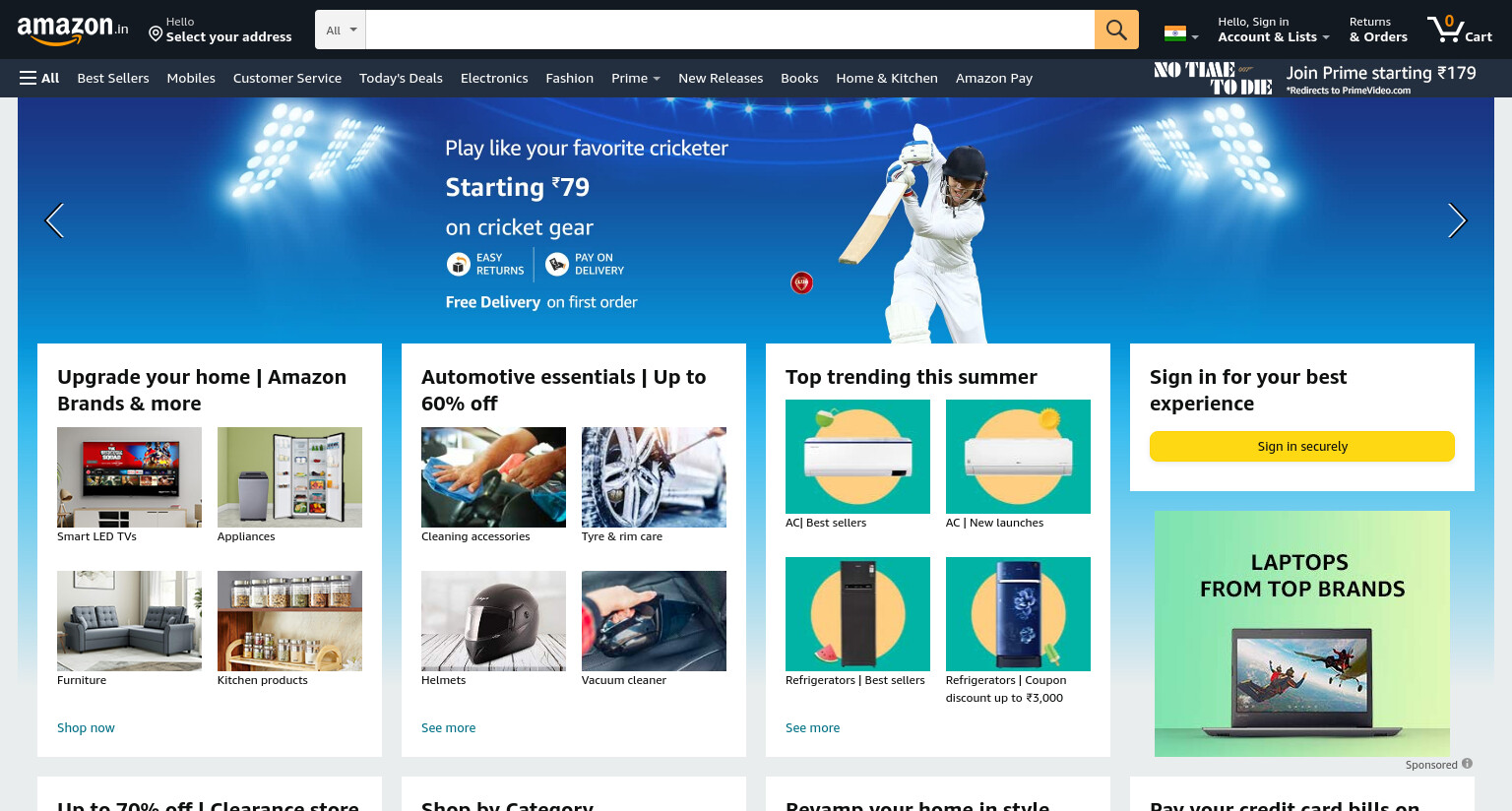
Task: Open the Furniture thumbnail
Action: [x=129, y=621]
